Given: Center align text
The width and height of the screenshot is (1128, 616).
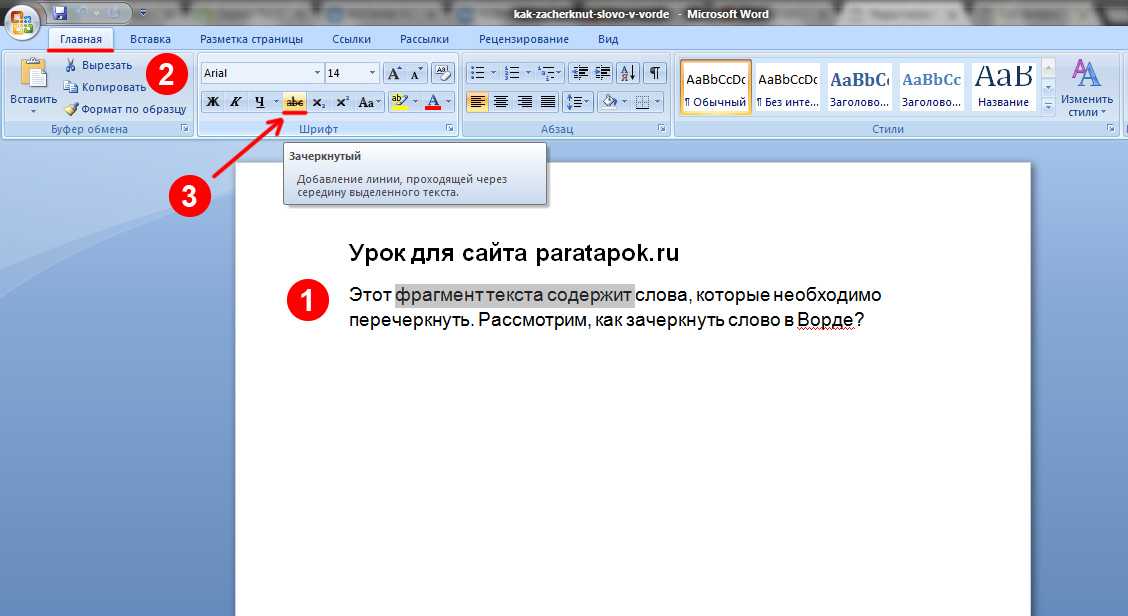Looking at the screenshot, I should click(501, 102).
